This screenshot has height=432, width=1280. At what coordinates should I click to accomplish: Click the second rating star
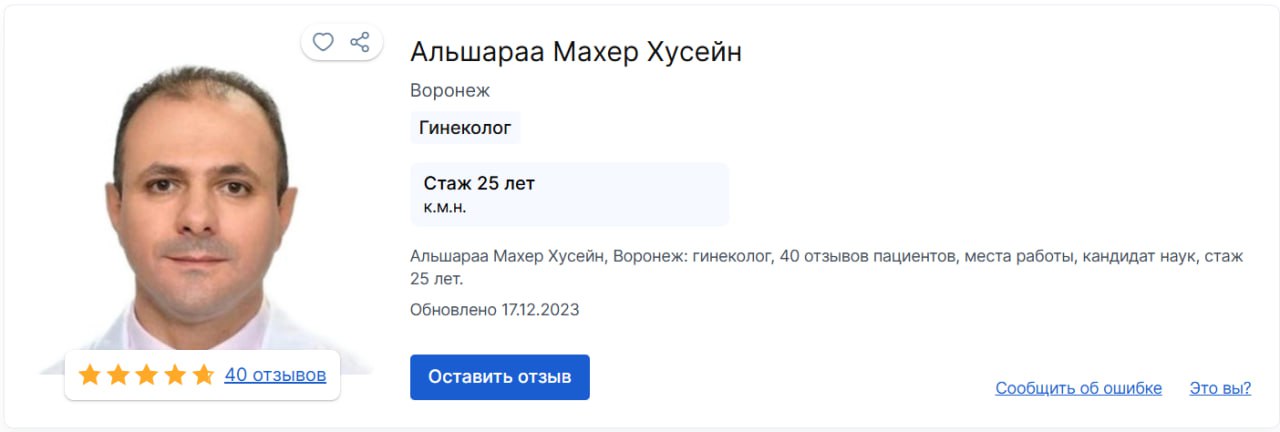(118, 375)
